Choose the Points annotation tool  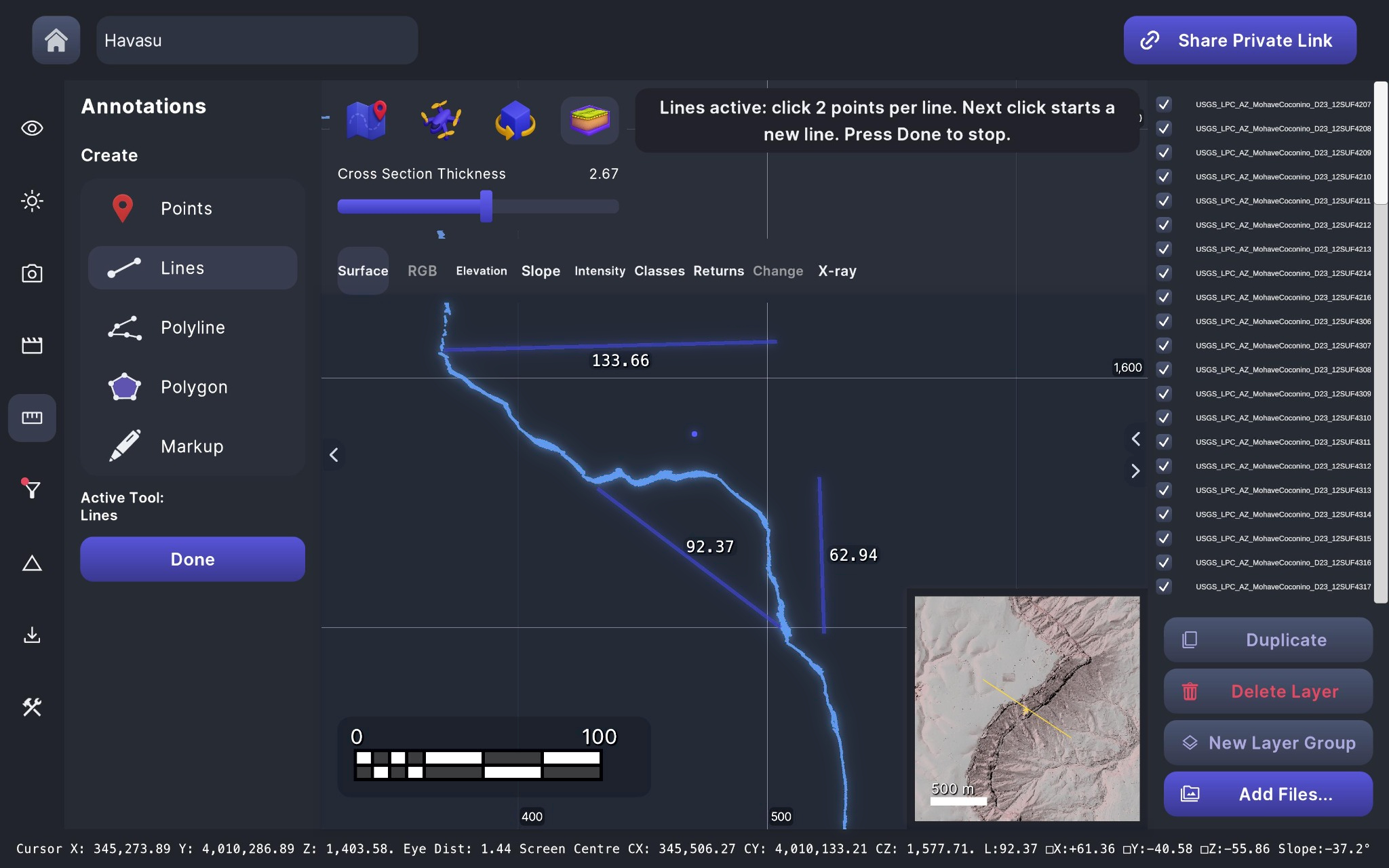(193, 208)
